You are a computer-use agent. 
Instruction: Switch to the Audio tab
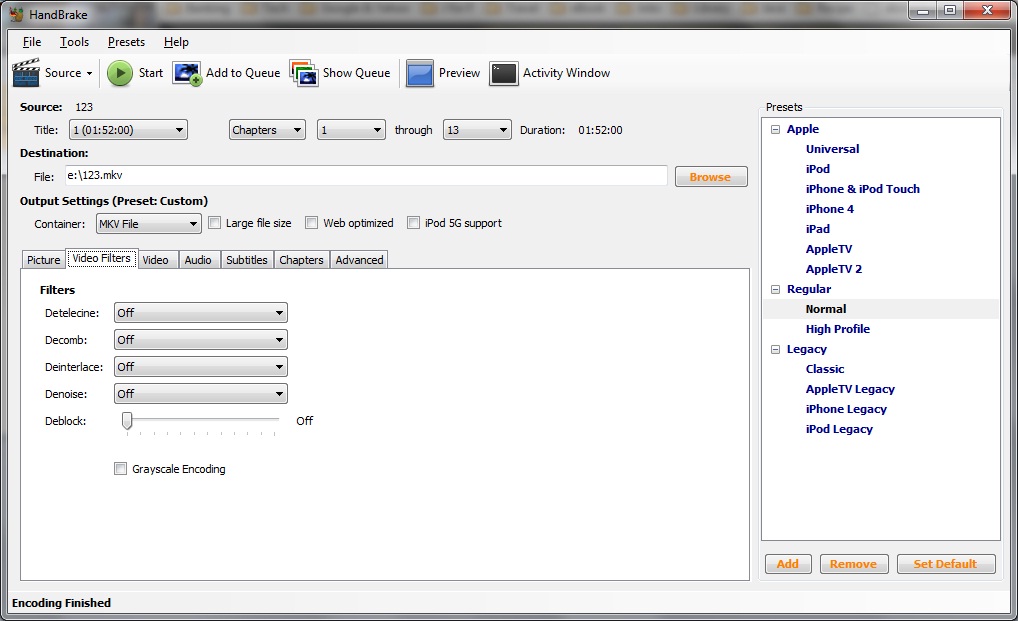click(x=198, y=260)
